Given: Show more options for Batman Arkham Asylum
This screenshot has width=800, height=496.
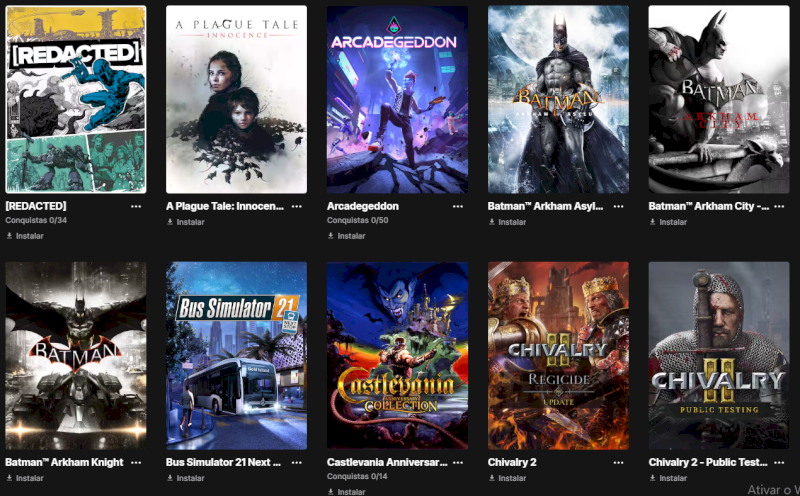Looking at the screenshot, I should coord(618,206).
